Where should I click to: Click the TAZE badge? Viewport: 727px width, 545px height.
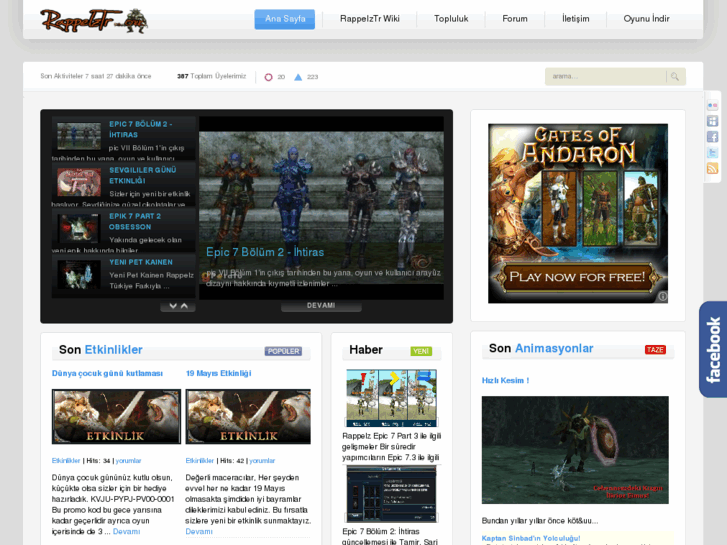[655, 350]
